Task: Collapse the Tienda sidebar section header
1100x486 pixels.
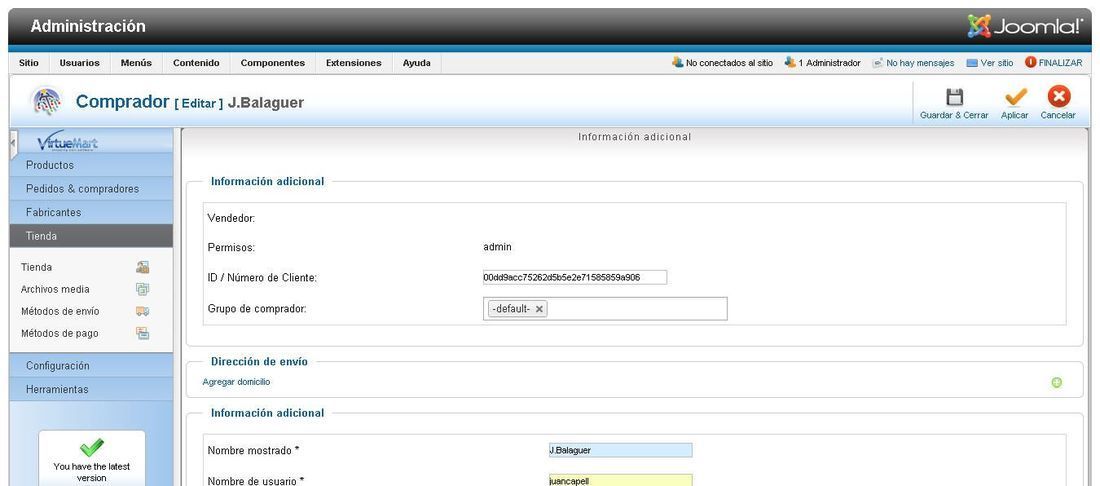Action: pyautogui.click(x=91, y=236)
